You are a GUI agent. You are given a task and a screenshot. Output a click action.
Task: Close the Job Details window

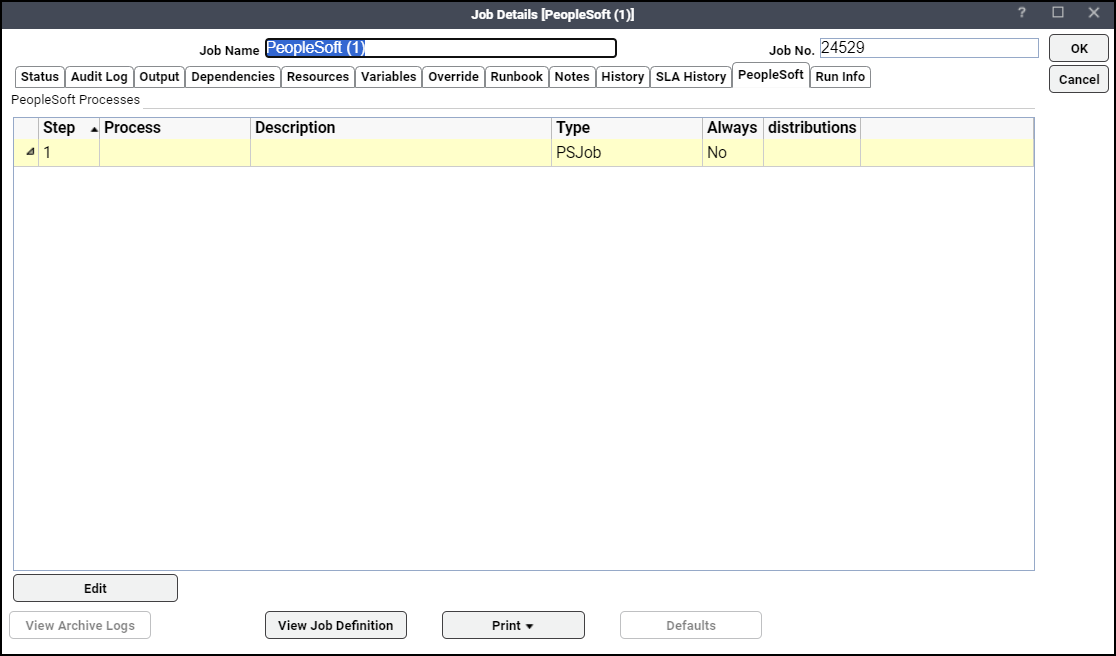[x=1094, y=13]
